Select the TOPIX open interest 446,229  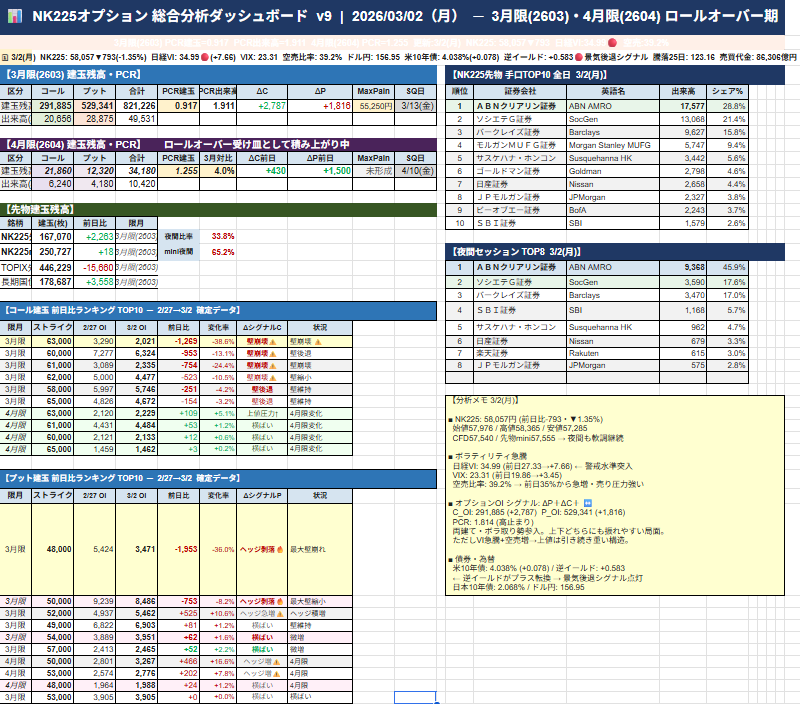53,268
